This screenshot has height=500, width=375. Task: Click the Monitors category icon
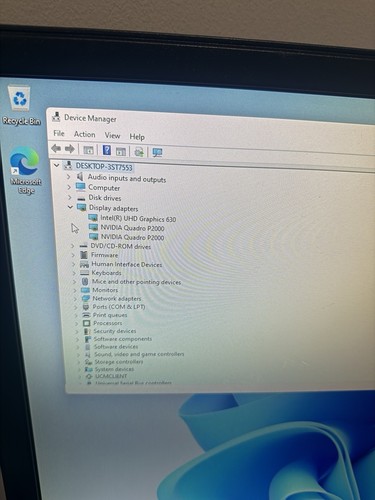point(86,290)
